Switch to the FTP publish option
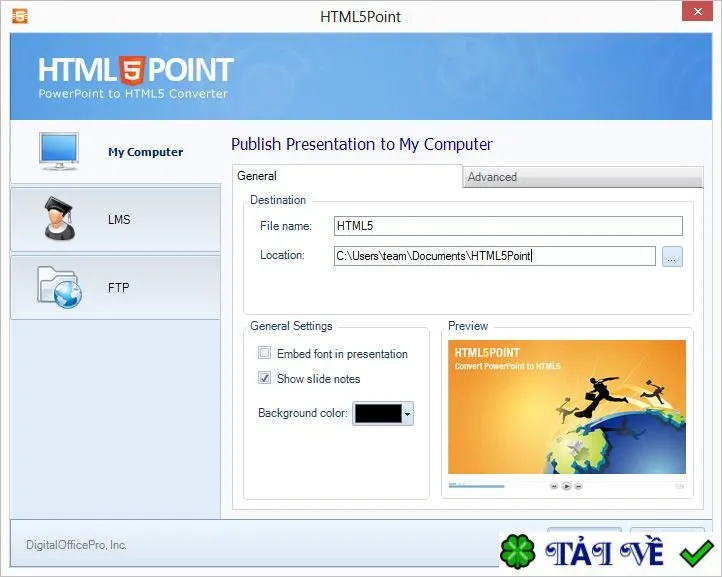Screen dimensions: 722x577 (115, 287)
